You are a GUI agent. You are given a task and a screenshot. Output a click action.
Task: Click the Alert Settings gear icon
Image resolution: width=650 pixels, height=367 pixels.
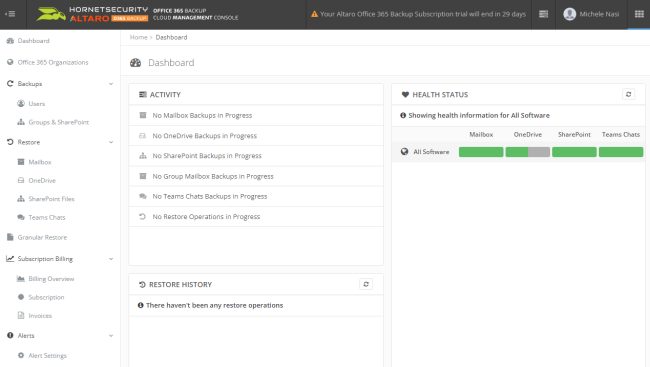pos(21,355)
